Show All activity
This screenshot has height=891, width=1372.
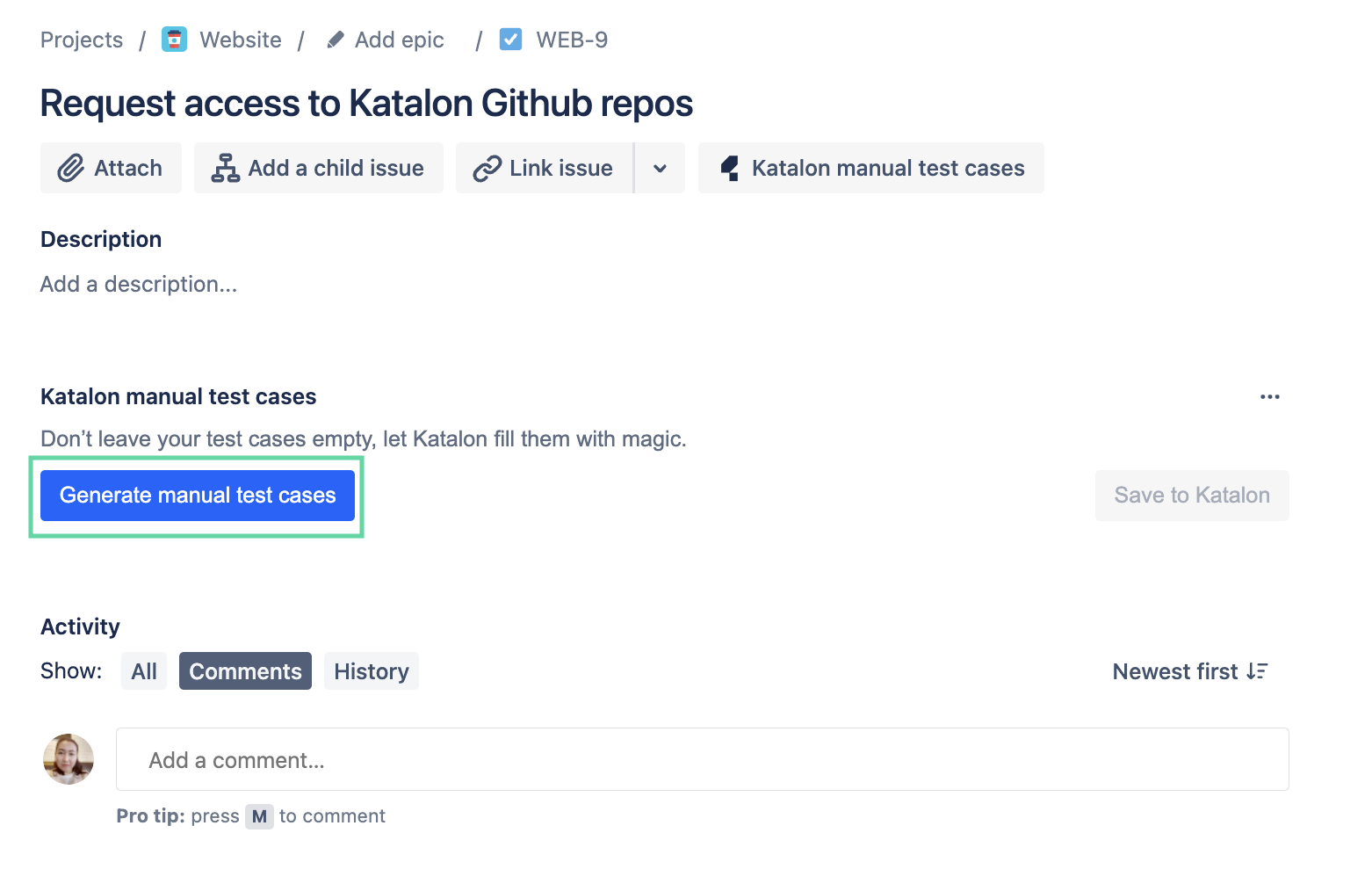click(144, 671)
